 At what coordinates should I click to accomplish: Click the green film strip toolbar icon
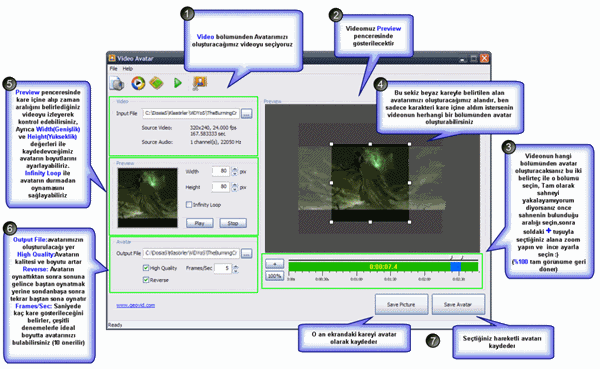tap(157, 83)
